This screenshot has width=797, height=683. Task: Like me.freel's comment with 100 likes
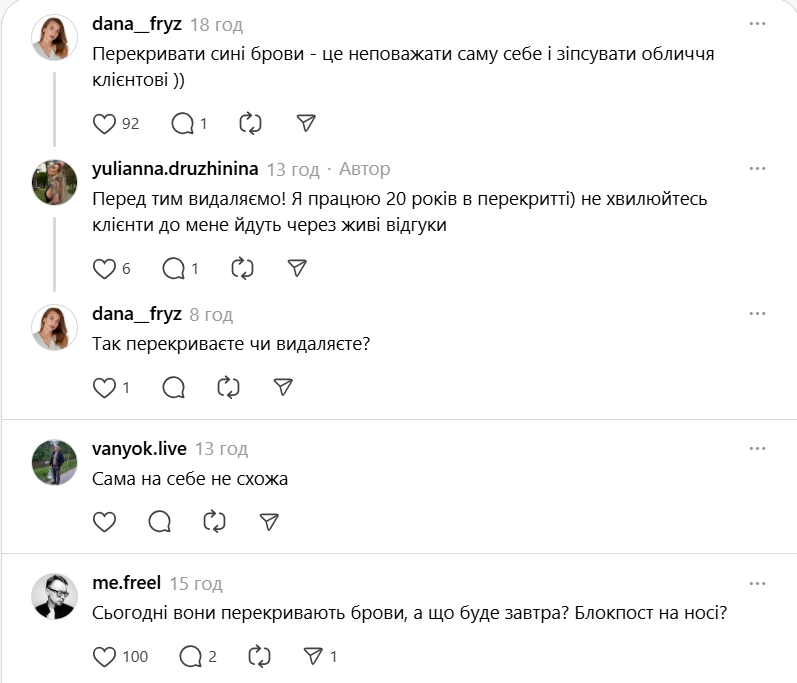[104, 656]
